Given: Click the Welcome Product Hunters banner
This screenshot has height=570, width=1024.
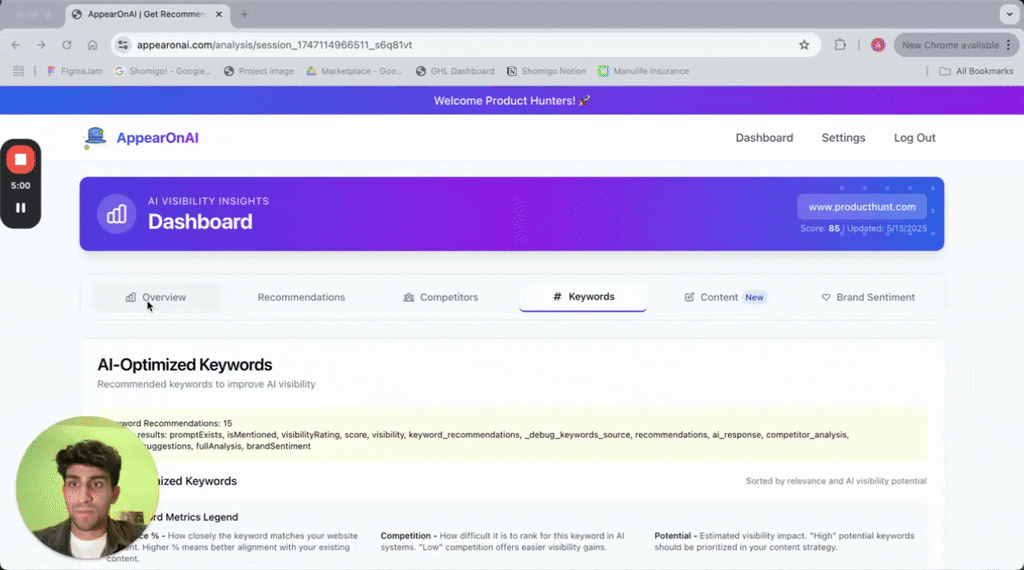Looking at the screenshot, I should tap(512, 101).
